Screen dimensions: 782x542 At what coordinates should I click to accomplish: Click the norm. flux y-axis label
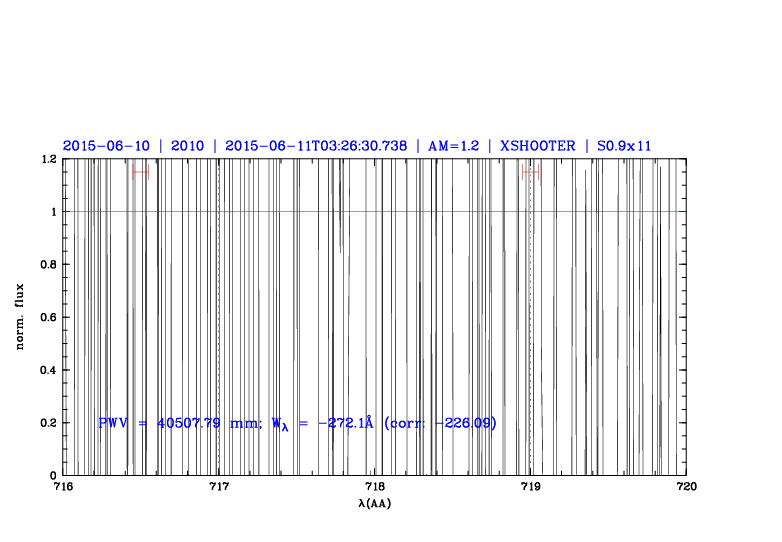(x=21, y=317)
